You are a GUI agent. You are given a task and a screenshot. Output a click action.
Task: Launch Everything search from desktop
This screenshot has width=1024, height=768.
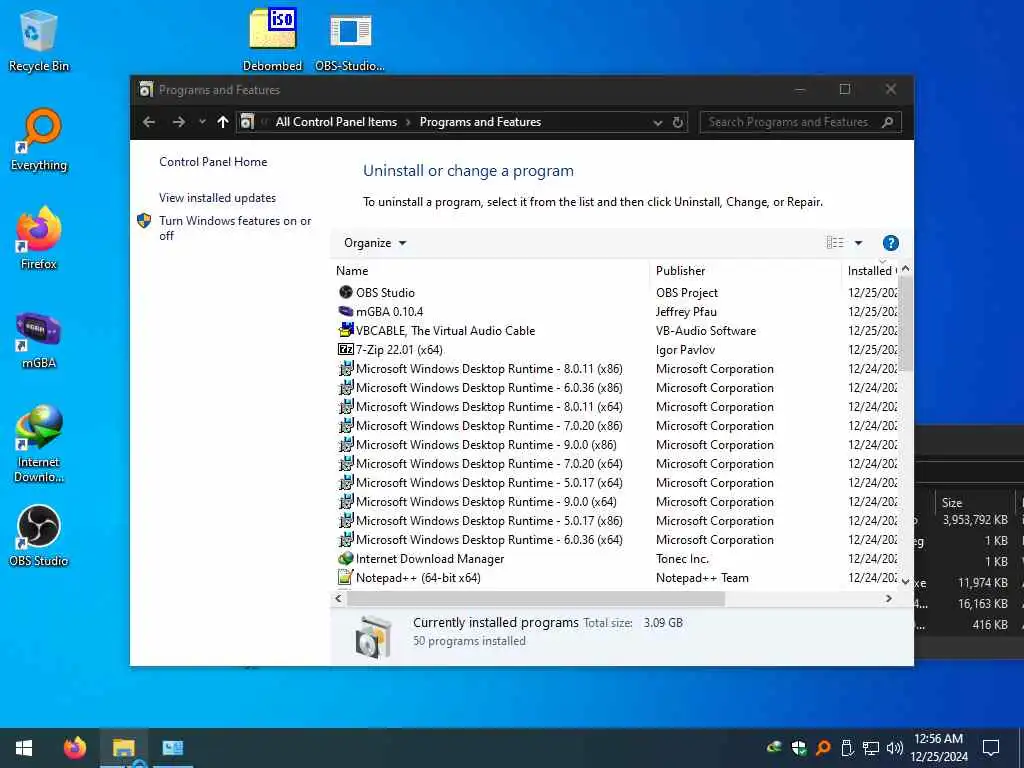pos(39,140)
